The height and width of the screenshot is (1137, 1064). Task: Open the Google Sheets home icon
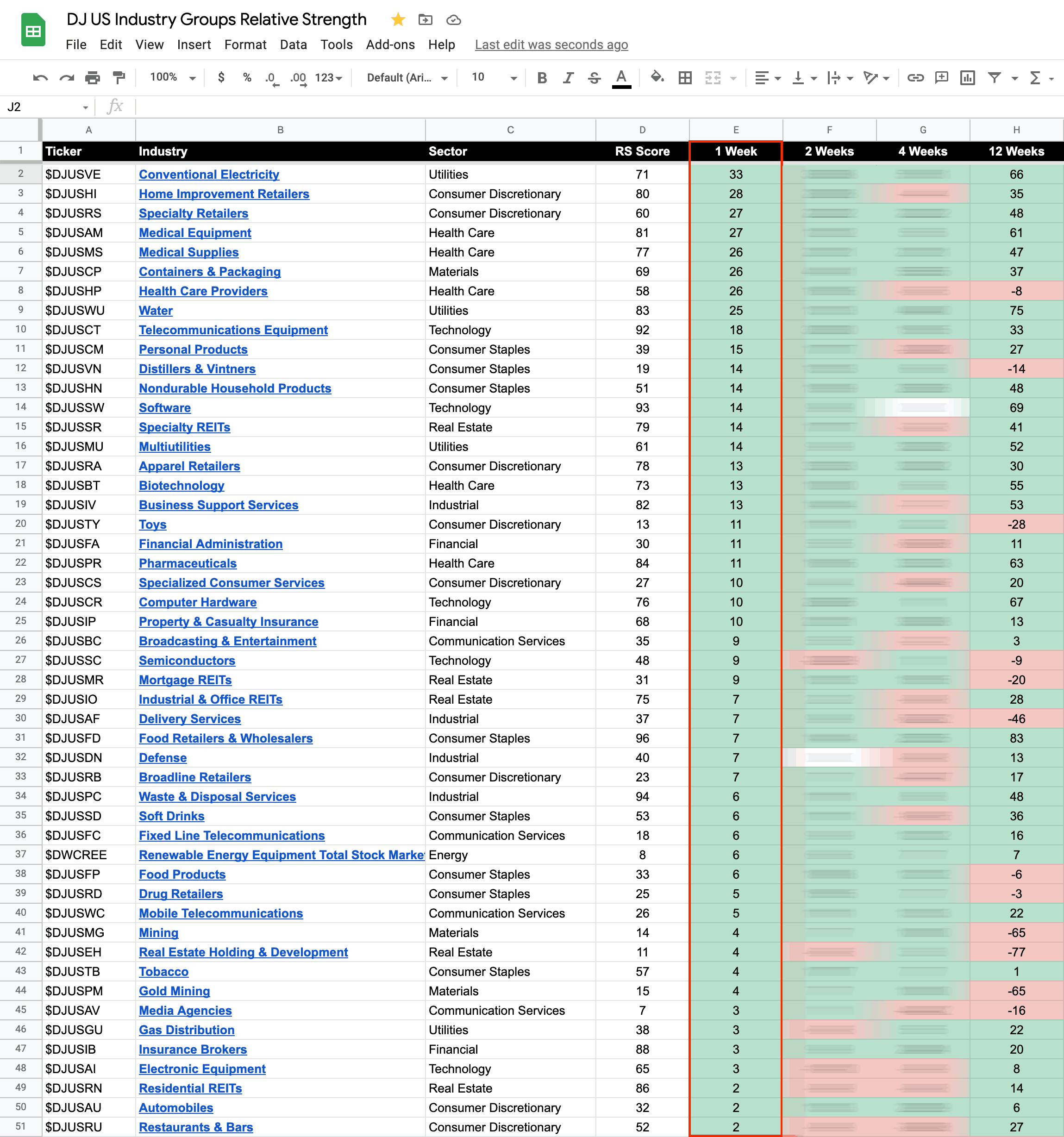click(33, 30)
